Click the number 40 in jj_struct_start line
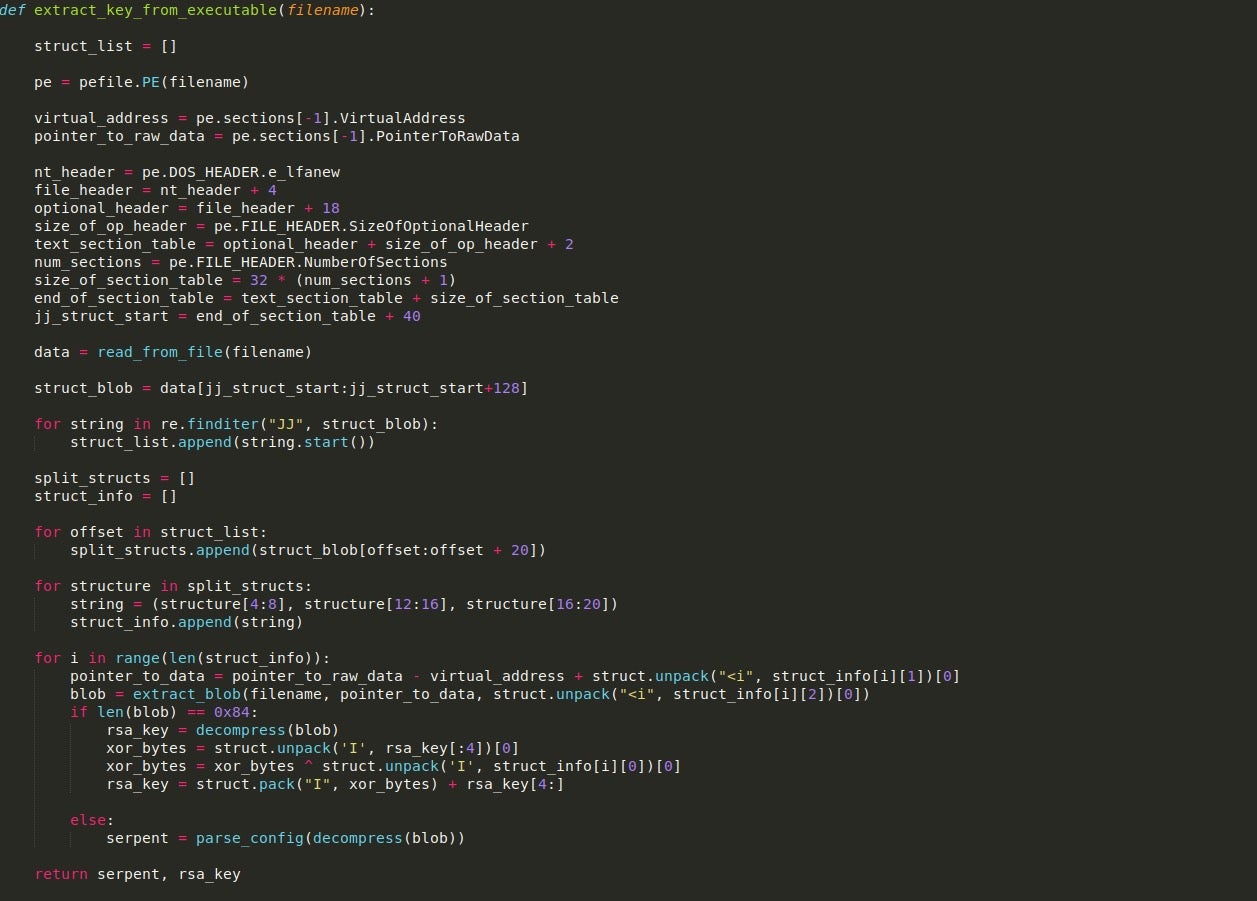 (x=411, y=316)
